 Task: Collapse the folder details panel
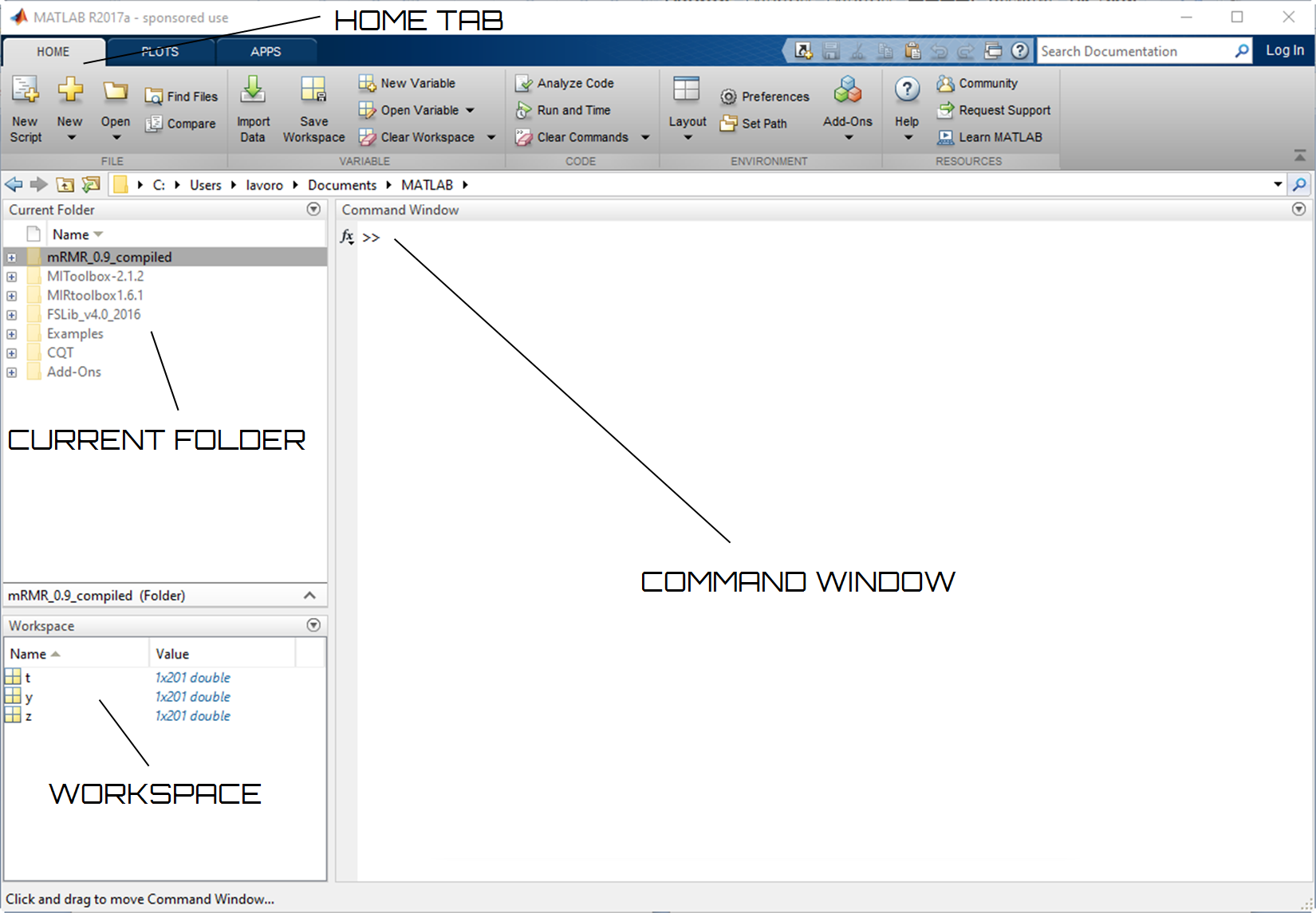(x=309, y=596)
